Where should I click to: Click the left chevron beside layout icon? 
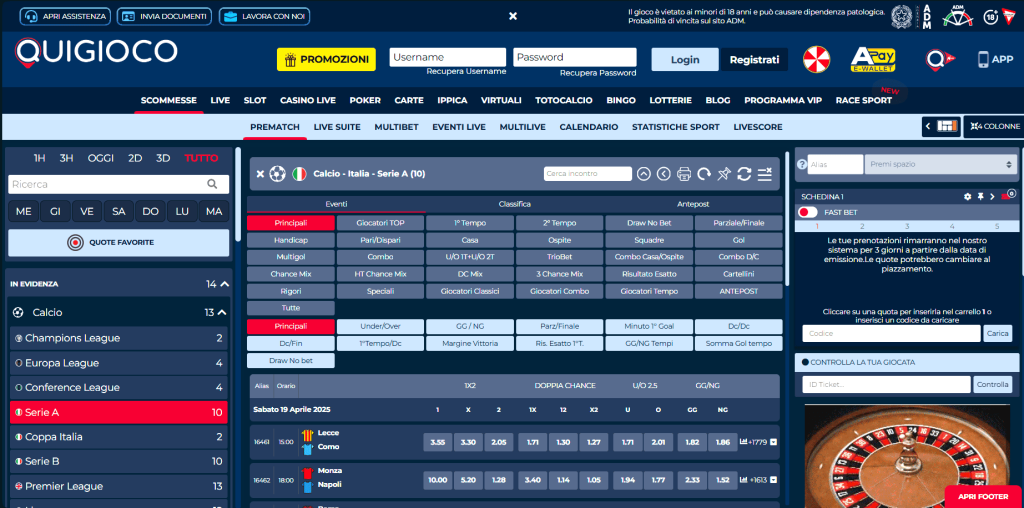tap(928, 126)
